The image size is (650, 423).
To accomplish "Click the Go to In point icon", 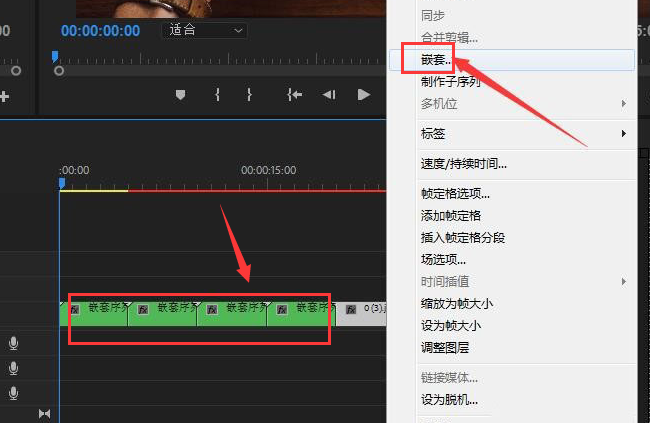I will tap(293, 95).
